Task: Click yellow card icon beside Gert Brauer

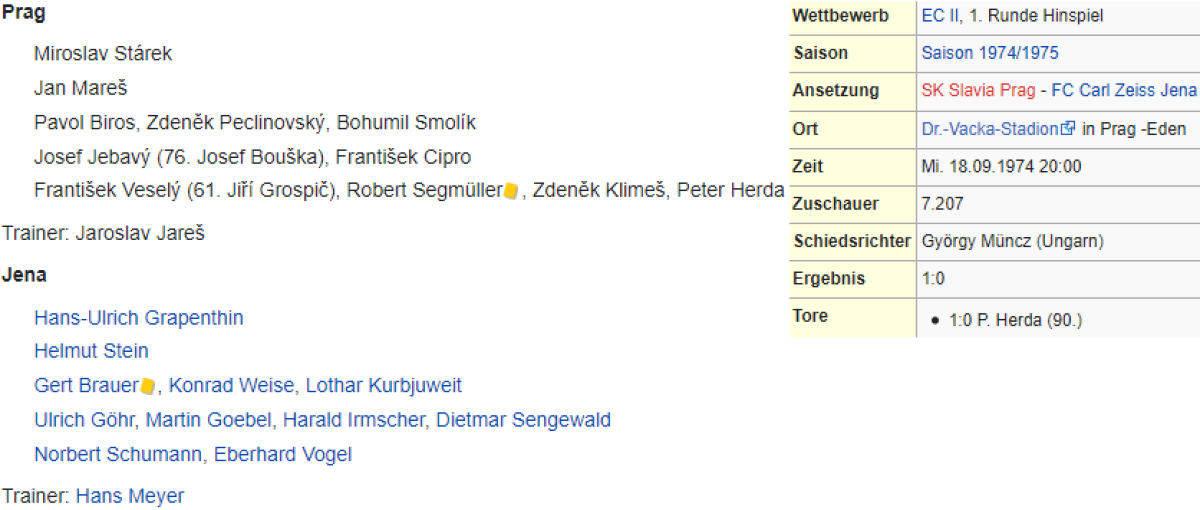Action: 148,386
